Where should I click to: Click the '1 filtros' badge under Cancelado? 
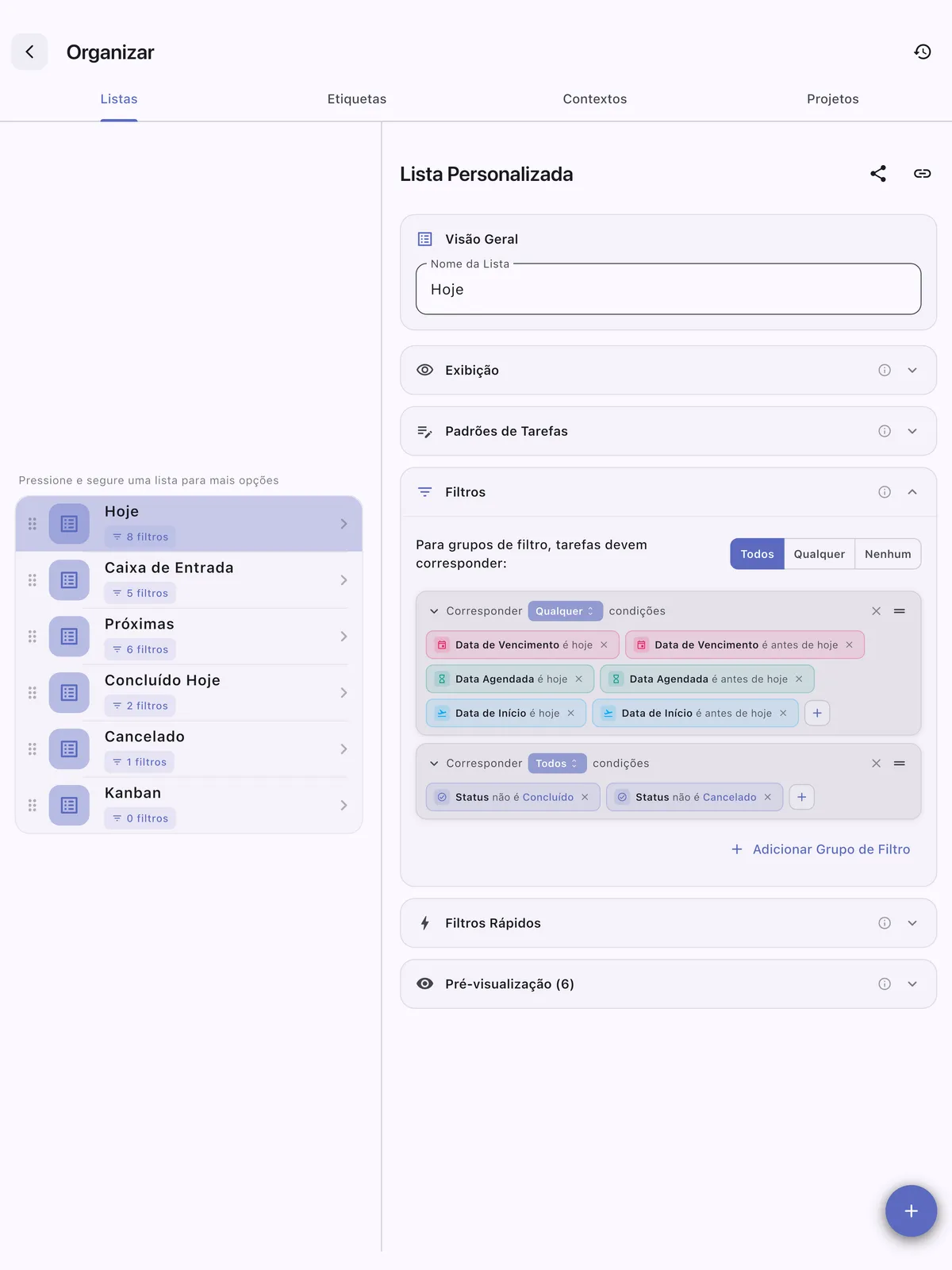(140, 762)
